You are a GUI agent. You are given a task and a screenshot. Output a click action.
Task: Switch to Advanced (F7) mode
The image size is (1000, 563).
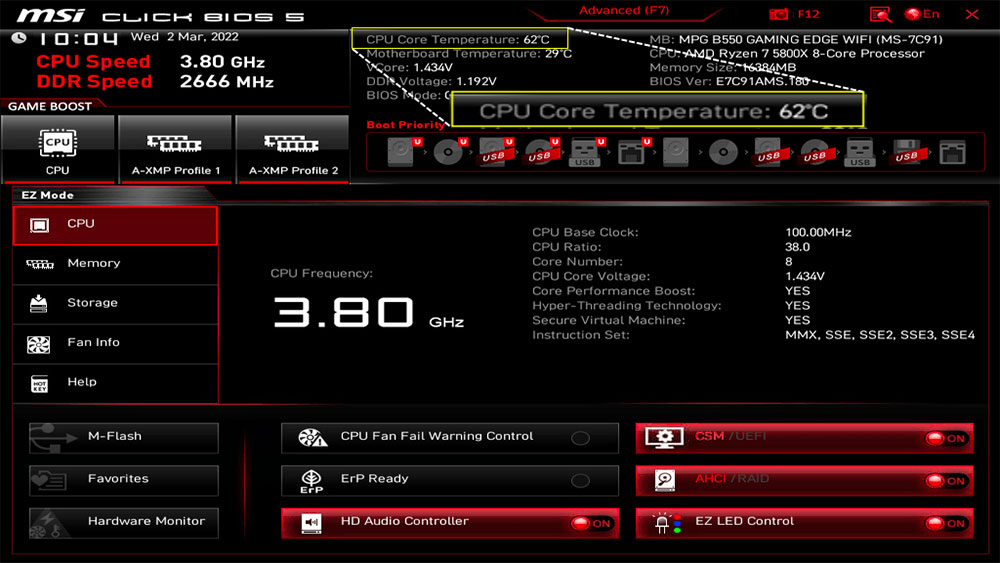(x=622, y=11)
